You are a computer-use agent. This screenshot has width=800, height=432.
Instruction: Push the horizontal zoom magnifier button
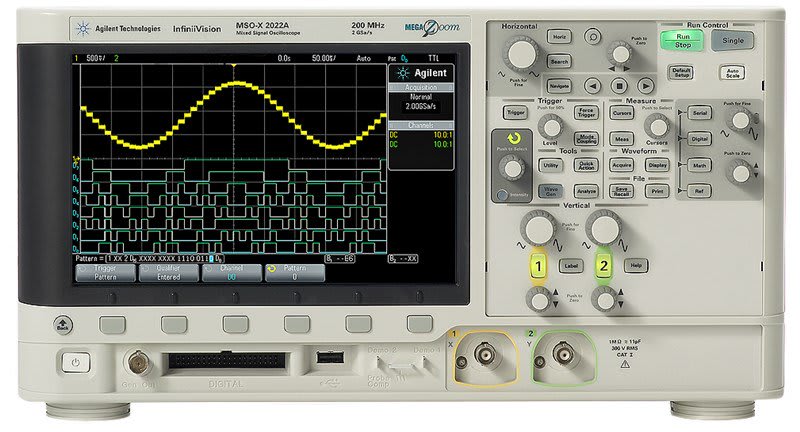(x=592, y=37)
